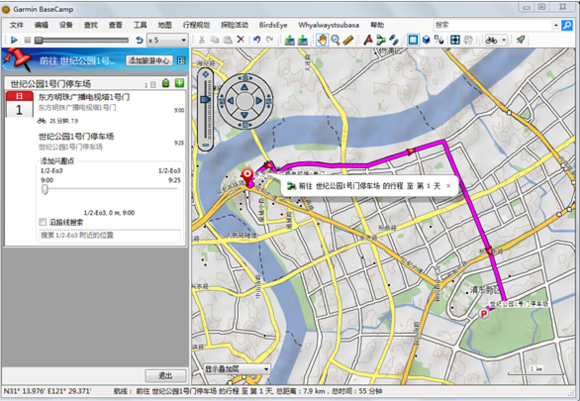
Task: Click the restart playback loop icon
Action: click(x=139, y=40)
